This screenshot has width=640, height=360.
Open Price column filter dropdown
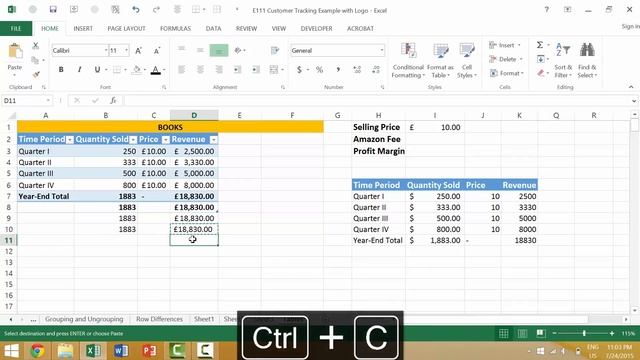165,140
